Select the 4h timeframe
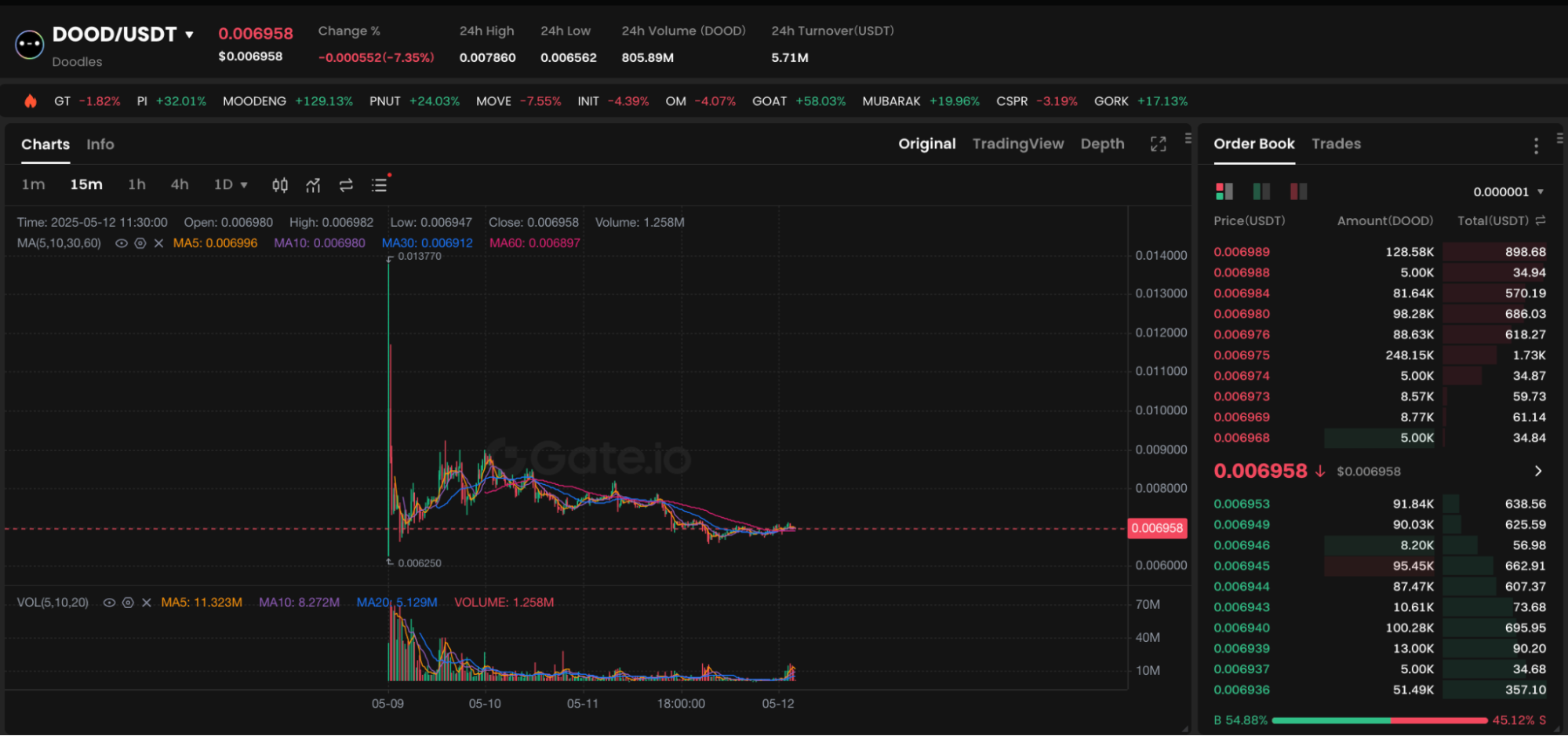1568x736 pixels. 180,185
